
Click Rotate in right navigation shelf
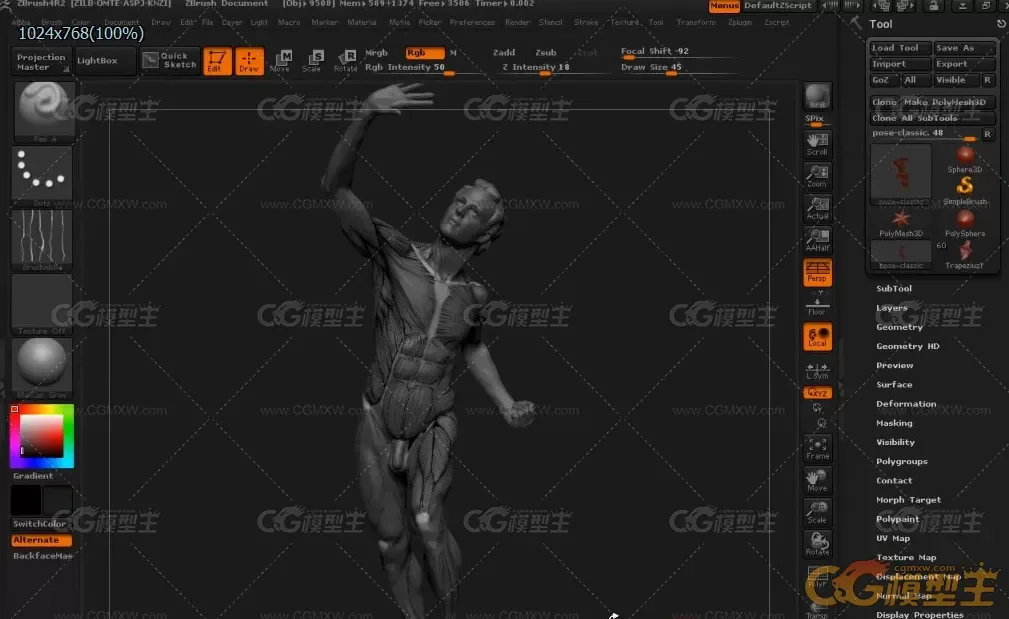pos(817,544)
